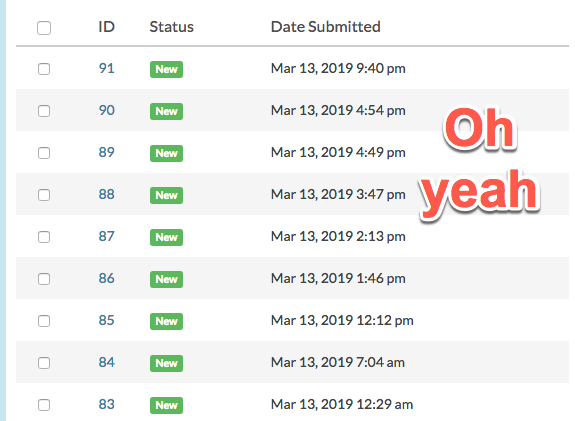Viewport: 575px width, 421px height.
Task: Tick the checkbox beside entry 85
Action: [44, 321]
